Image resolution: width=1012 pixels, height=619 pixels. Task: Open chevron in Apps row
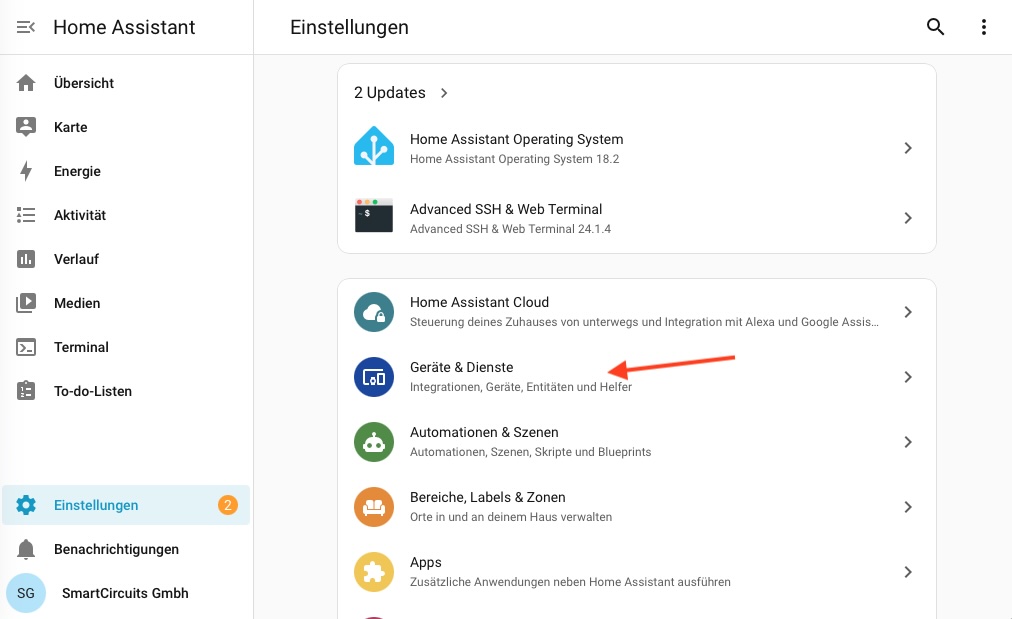coord(907,572)
